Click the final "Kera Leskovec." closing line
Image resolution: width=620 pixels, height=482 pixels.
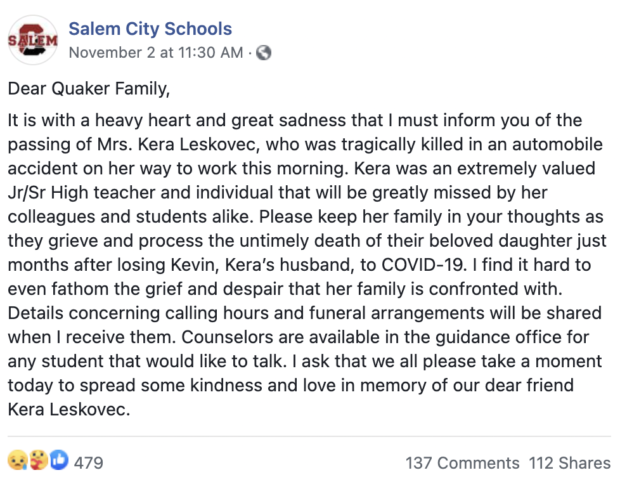pos(69,409)
